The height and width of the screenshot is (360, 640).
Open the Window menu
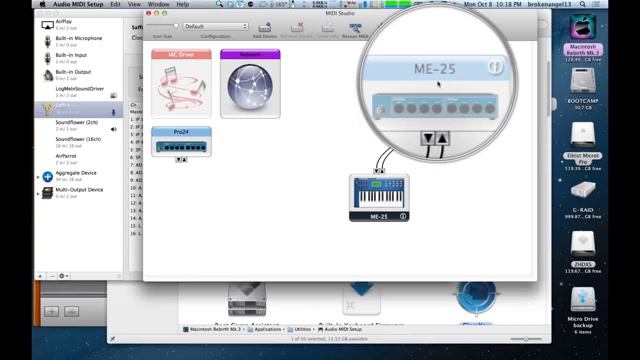[x=158, y=4]
